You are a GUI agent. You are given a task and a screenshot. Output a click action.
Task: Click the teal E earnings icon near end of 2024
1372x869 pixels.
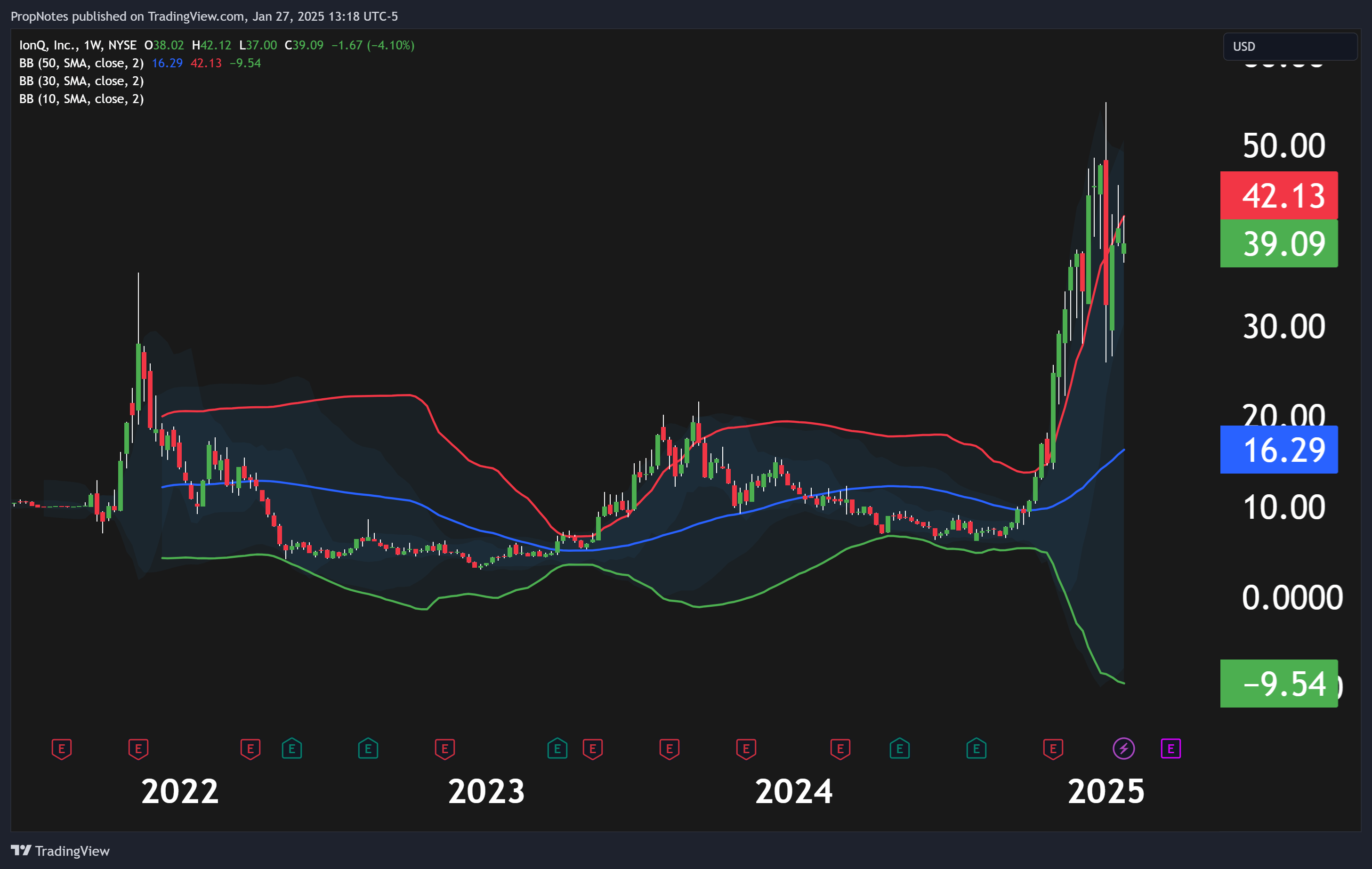pyautogui.click(x=976, y=749)
